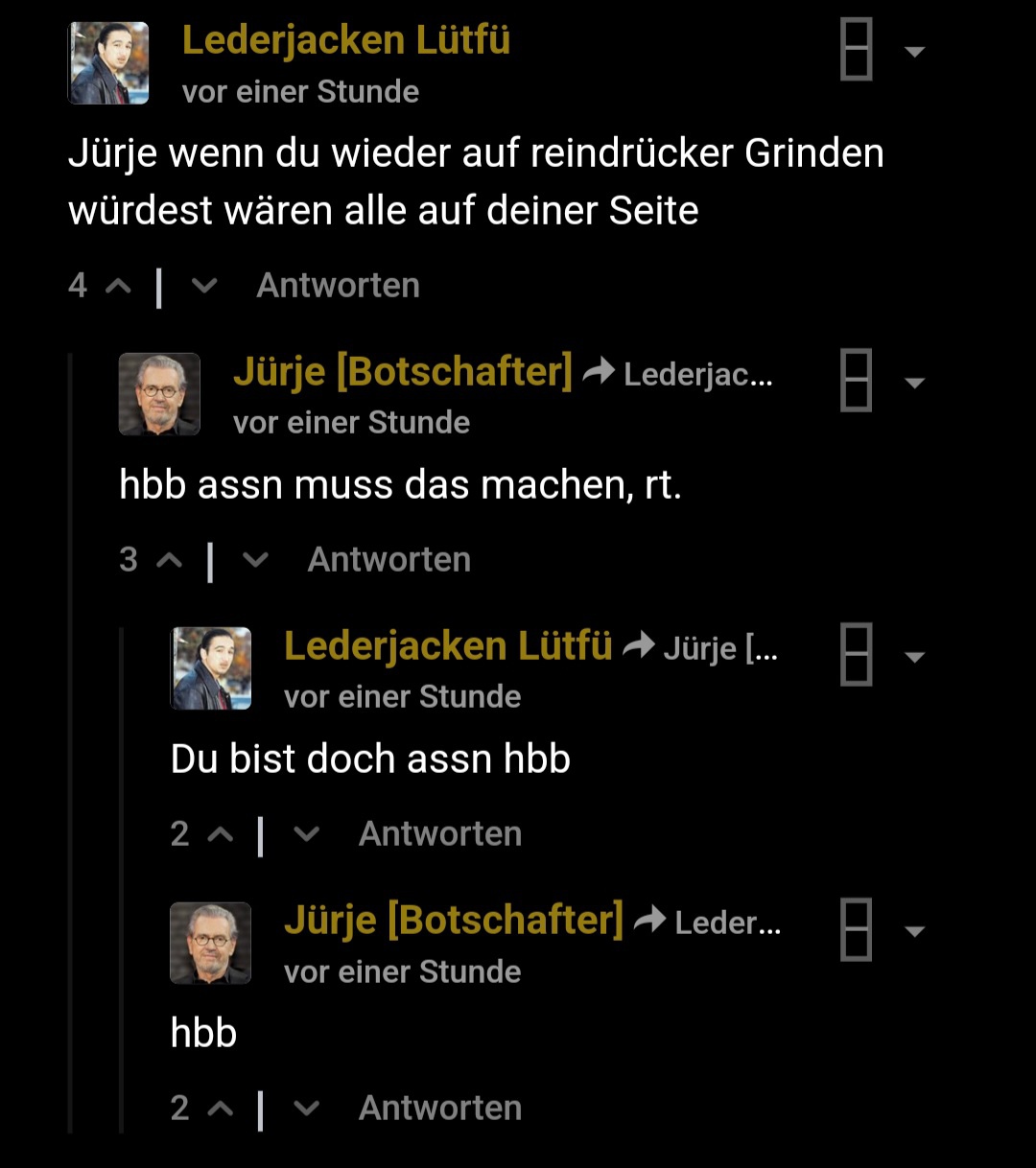Open dropdown menu on top comment
This screenshot has height=1168, width=1036.
[915, 52]
